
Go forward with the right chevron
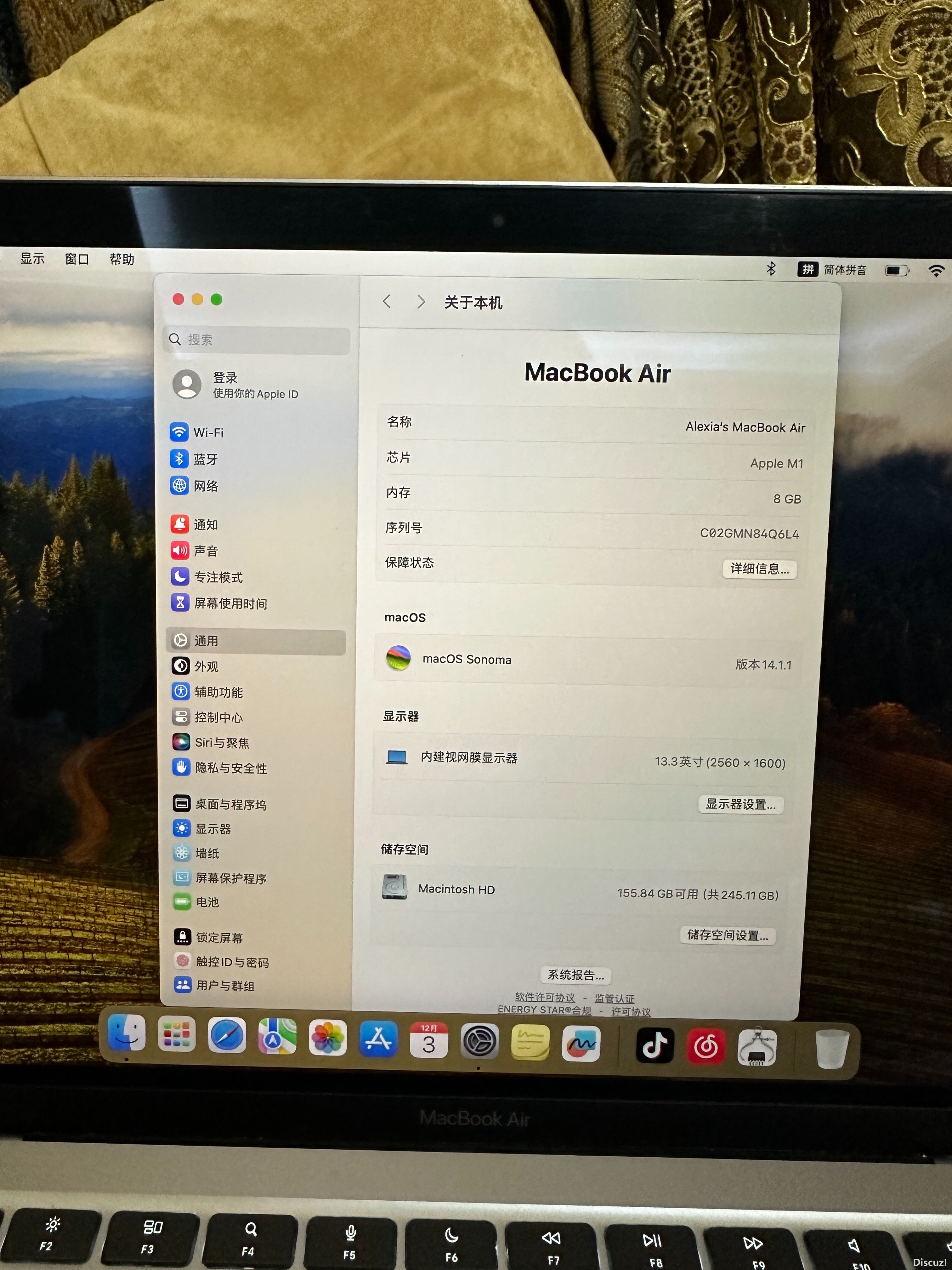coord(421,302)
